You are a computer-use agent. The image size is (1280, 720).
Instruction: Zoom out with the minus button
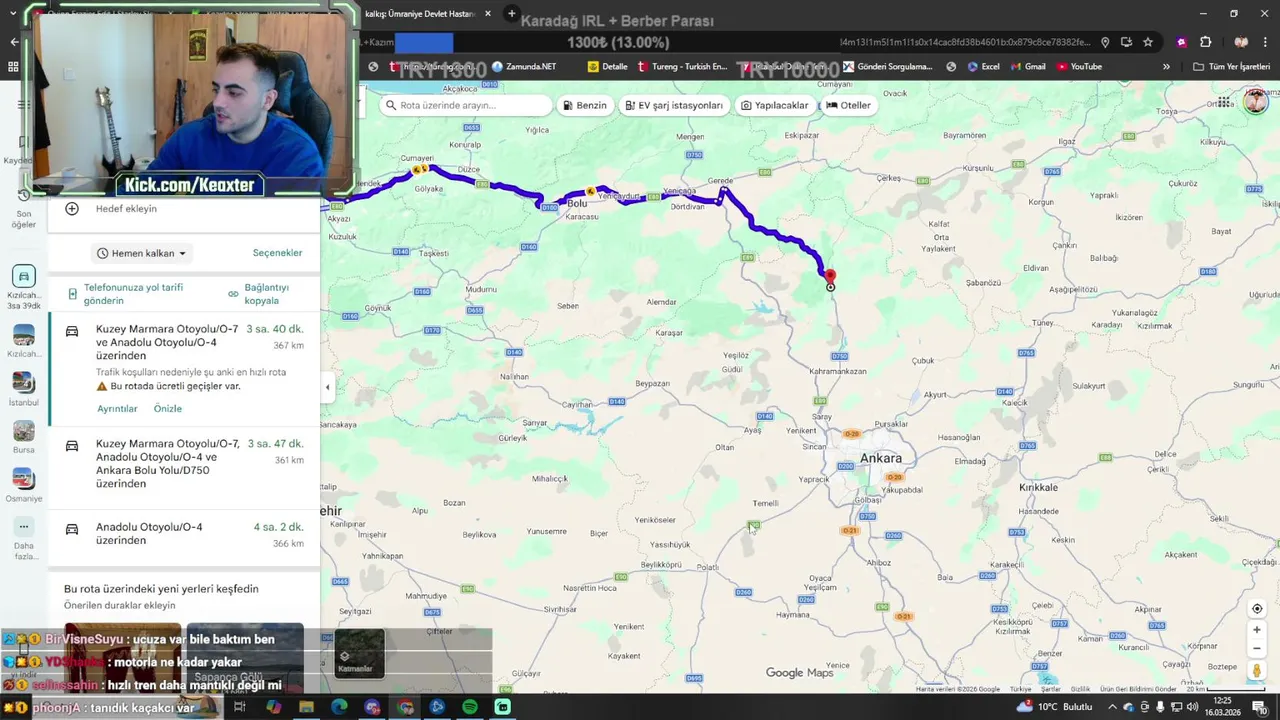pyautogui.click(x=1257, y=648)
